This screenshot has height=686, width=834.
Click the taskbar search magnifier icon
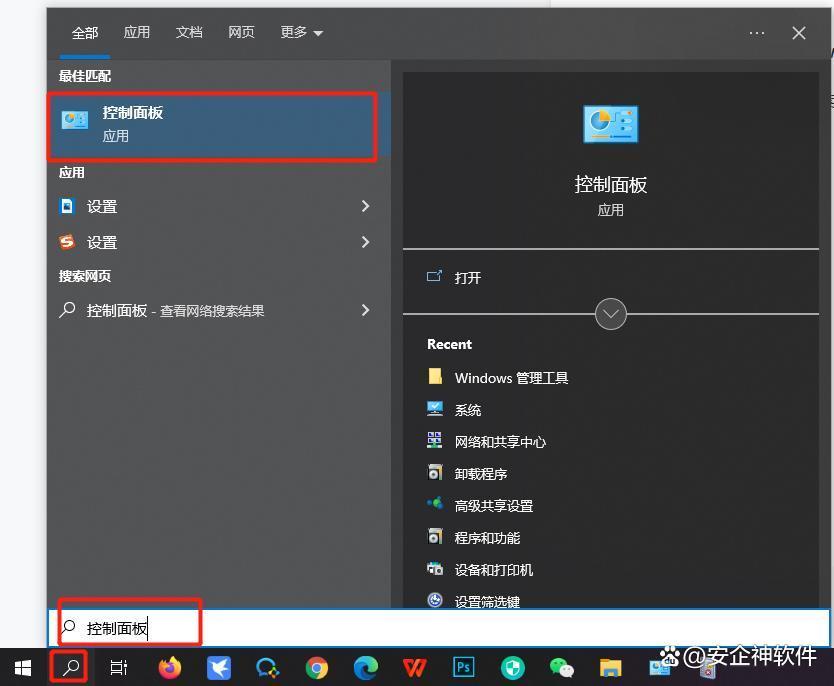[x=71, y=667]
